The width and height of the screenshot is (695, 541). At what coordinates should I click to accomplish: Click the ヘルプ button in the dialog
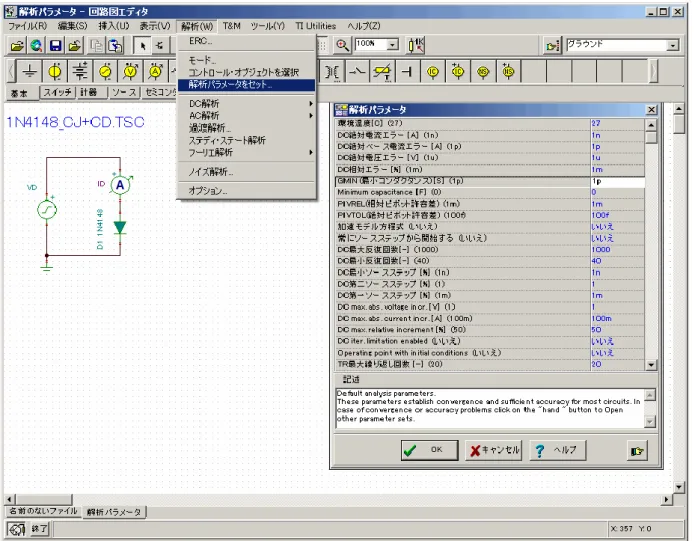(558, 450)
